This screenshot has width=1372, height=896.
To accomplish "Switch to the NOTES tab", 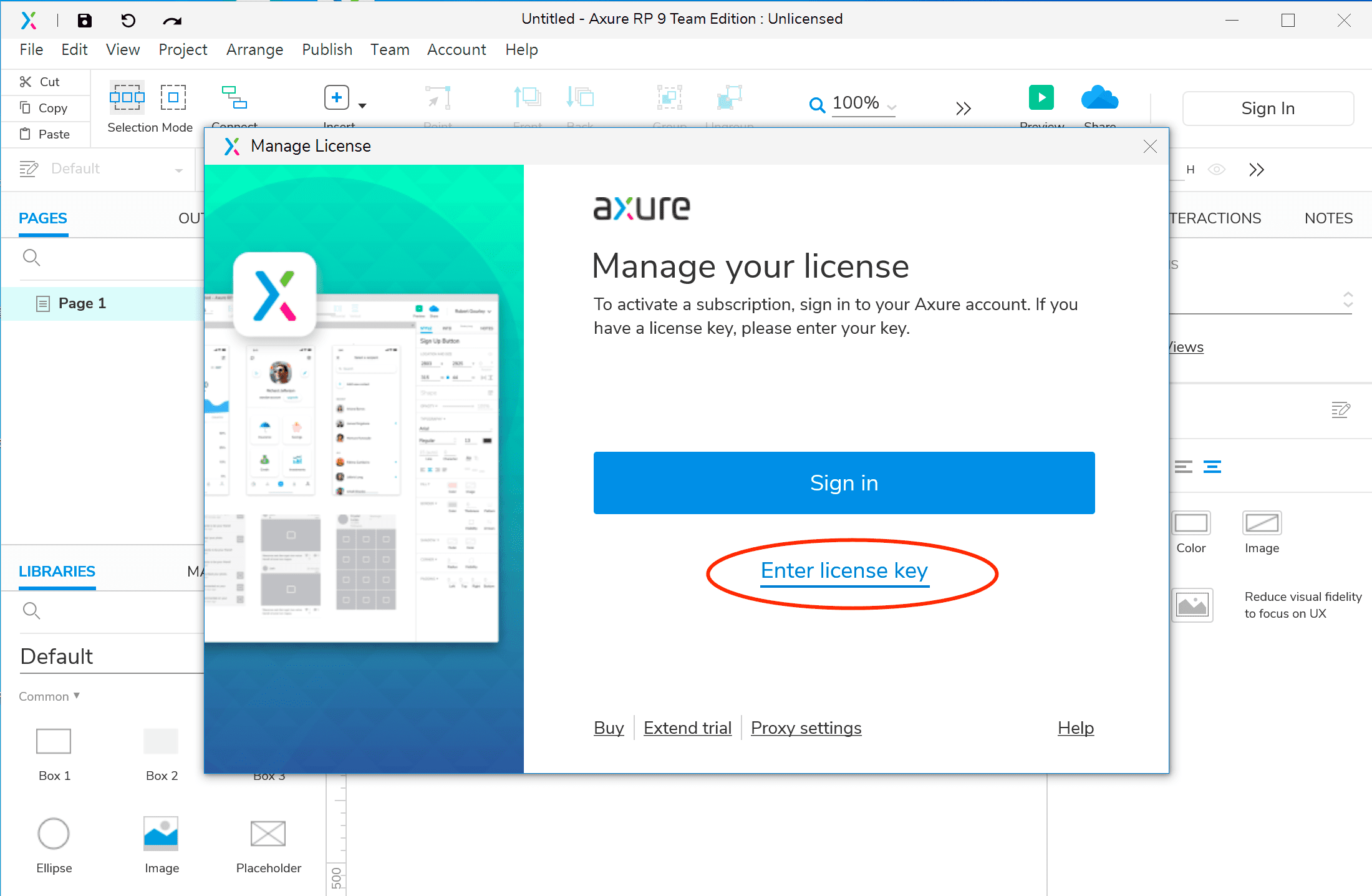I will pos(1328,218).
